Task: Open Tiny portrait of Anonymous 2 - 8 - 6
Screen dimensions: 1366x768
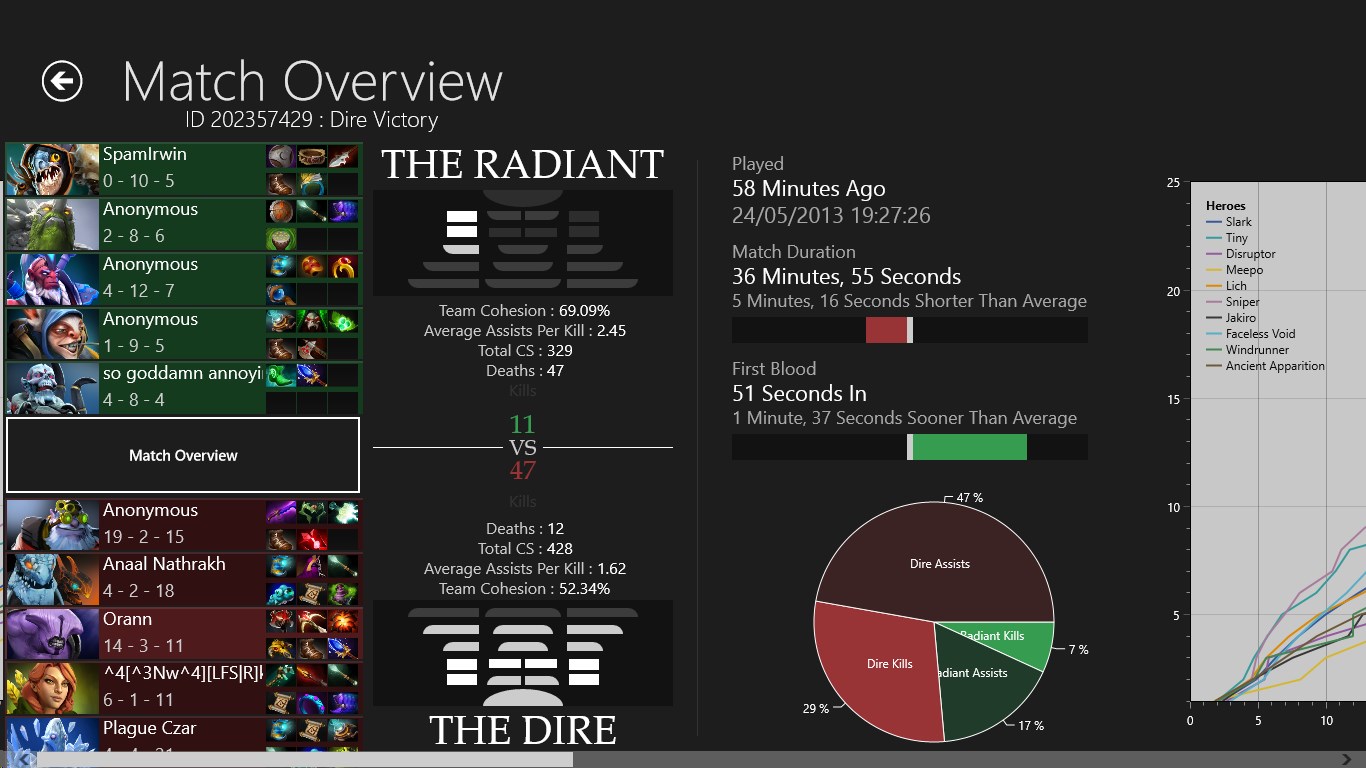Action: pyautogui.click(x=52, y=224)
